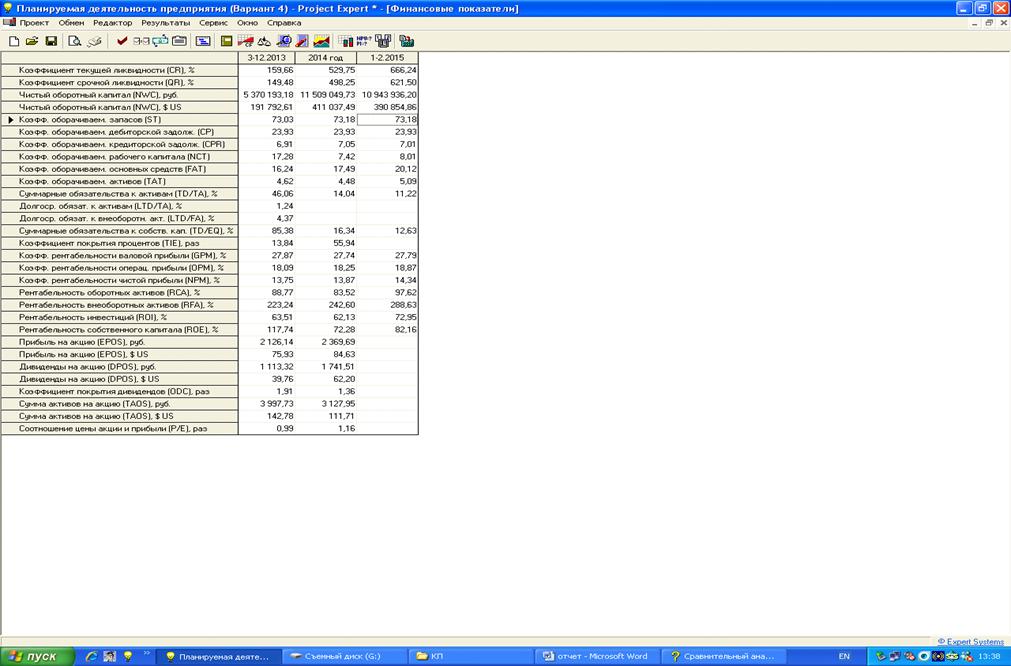Click the last teal toolbar icon
Image resolution: width=1011 pixels, height=666 pixels.
407,41
